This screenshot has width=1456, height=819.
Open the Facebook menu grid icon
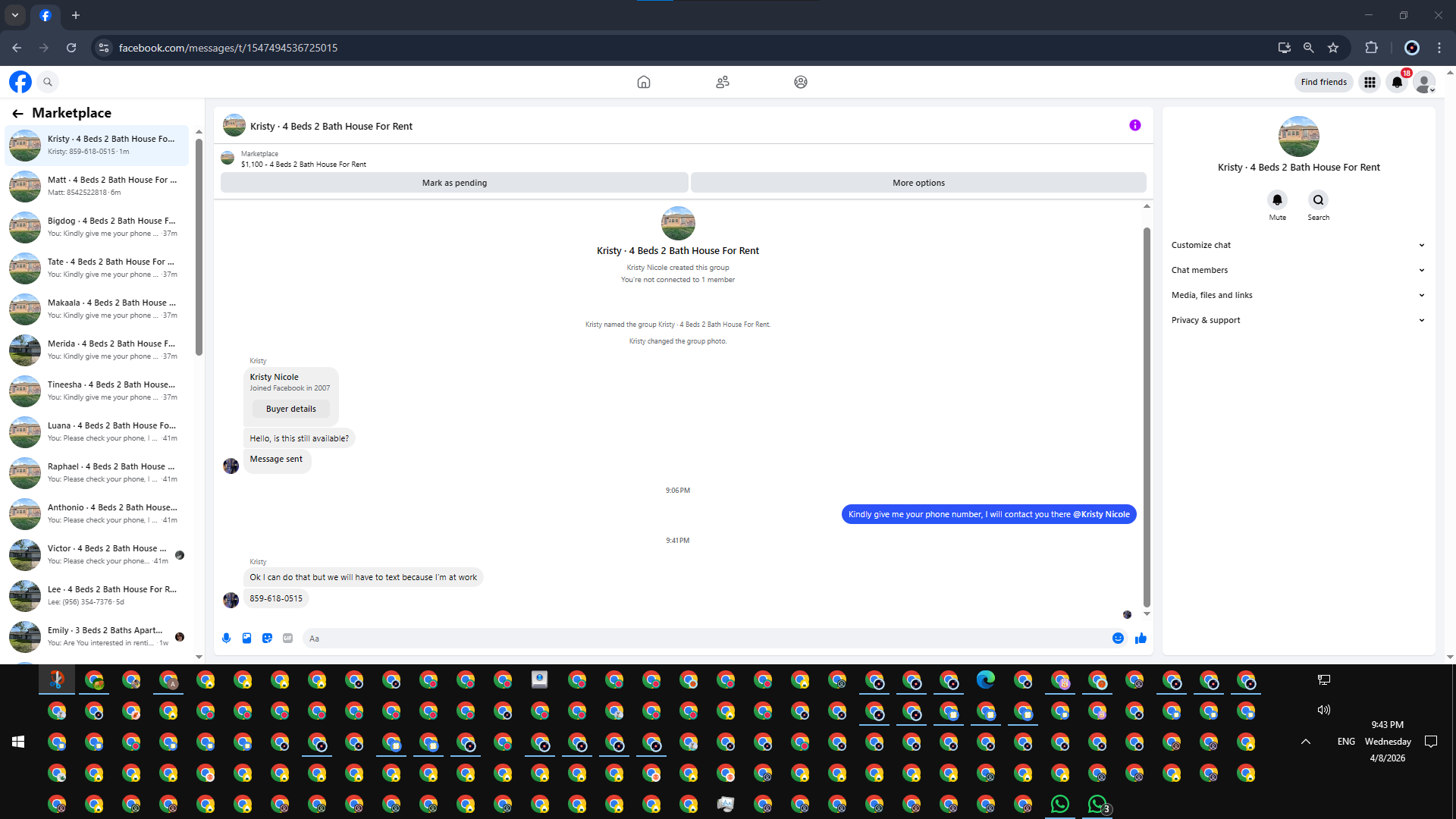pos(1370,82)
